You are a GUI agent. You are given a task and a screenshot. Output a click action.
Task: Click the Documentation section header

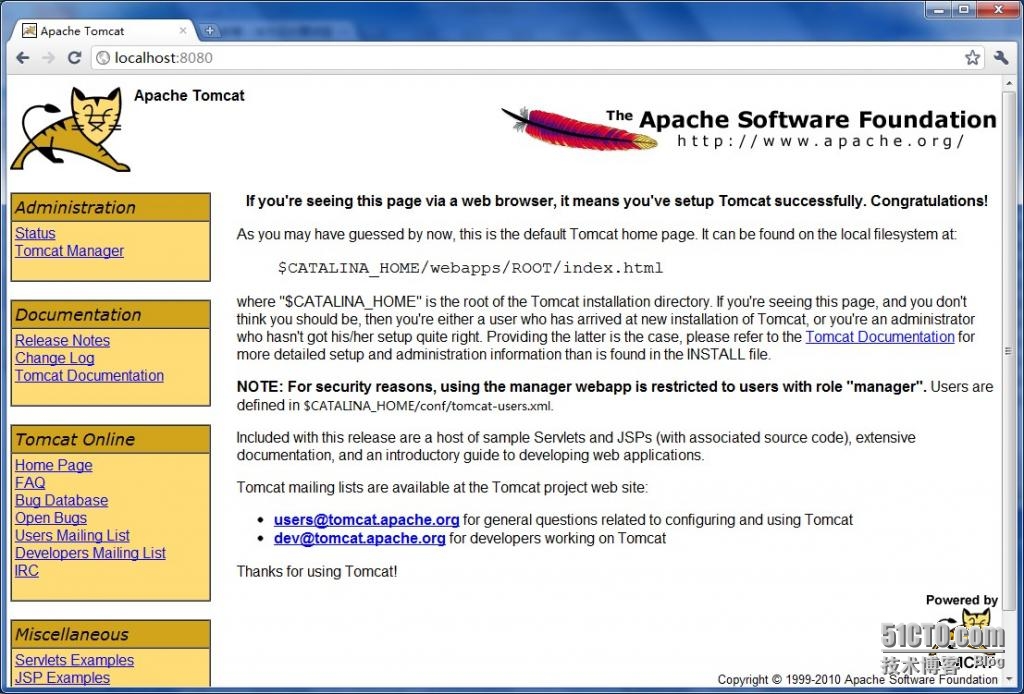click(x=110, y=315)
